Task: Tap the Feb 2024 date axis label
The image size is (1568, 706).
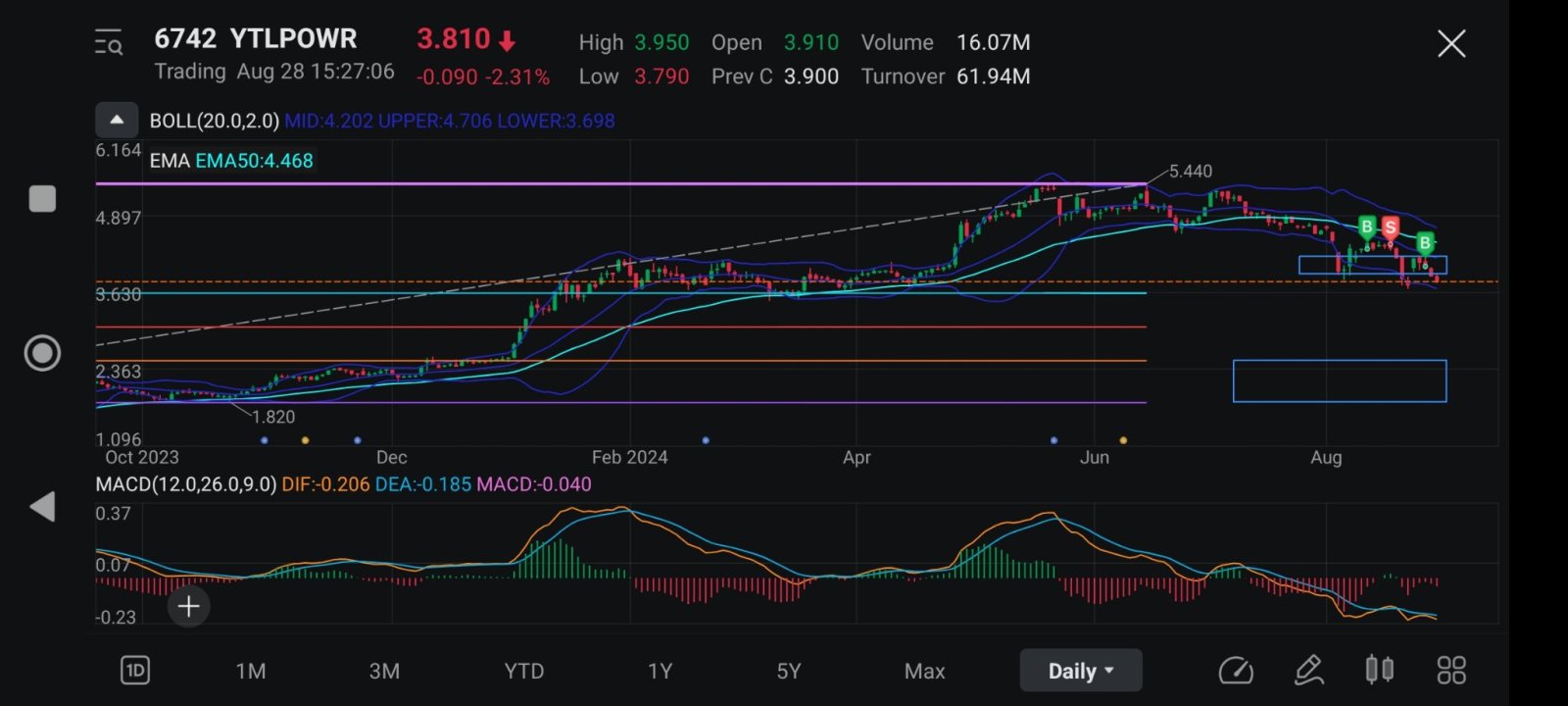Action: 629,457
